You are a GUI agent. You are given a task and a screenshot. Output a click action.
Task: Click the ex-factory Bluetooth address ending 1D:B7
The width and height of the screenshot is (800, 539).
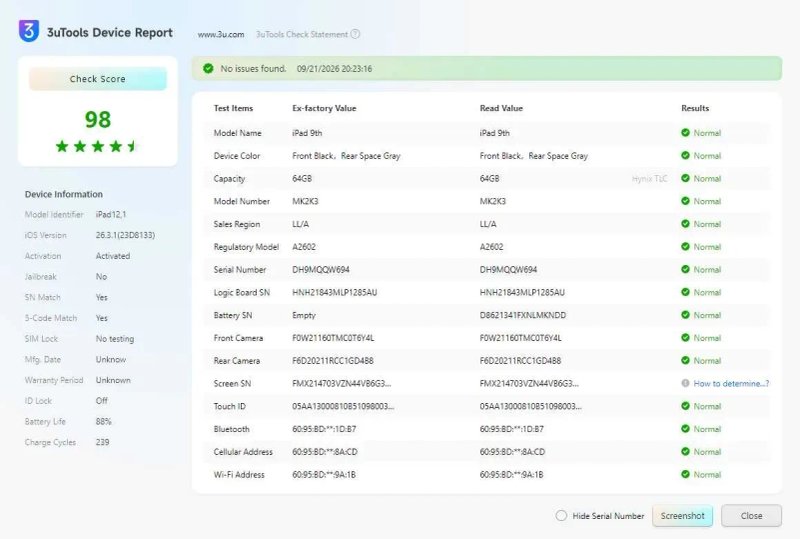click(324, 429)
